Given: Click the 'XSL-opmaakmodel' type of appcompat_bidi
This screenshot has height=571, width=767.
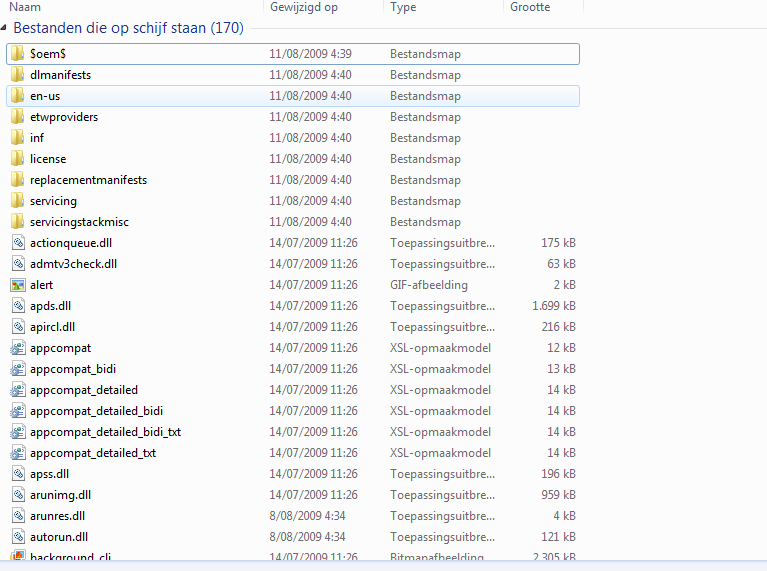Looking at the screenshot, I should [440, 369].
